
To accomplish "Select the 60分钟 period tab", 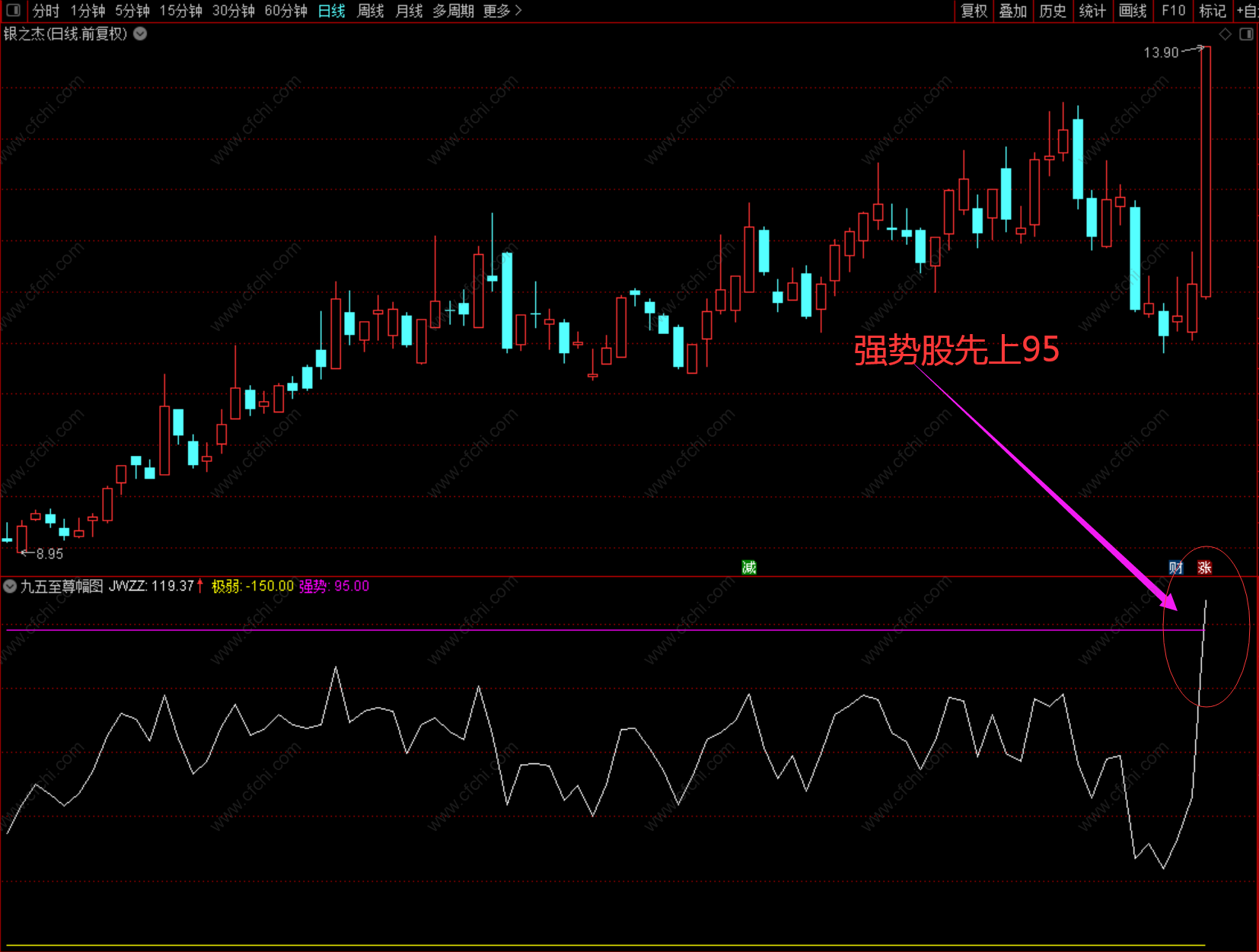I will tap(285, 11).
